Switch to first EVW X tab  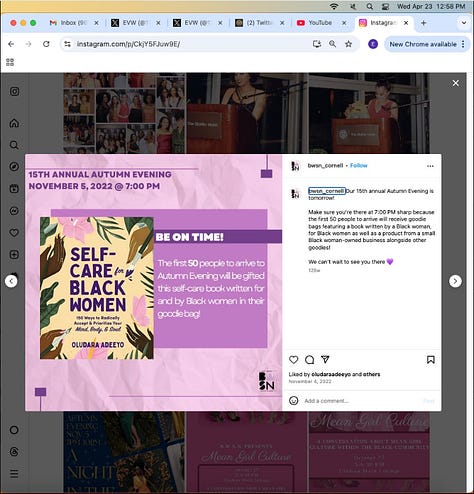click(x=135, y=23)
